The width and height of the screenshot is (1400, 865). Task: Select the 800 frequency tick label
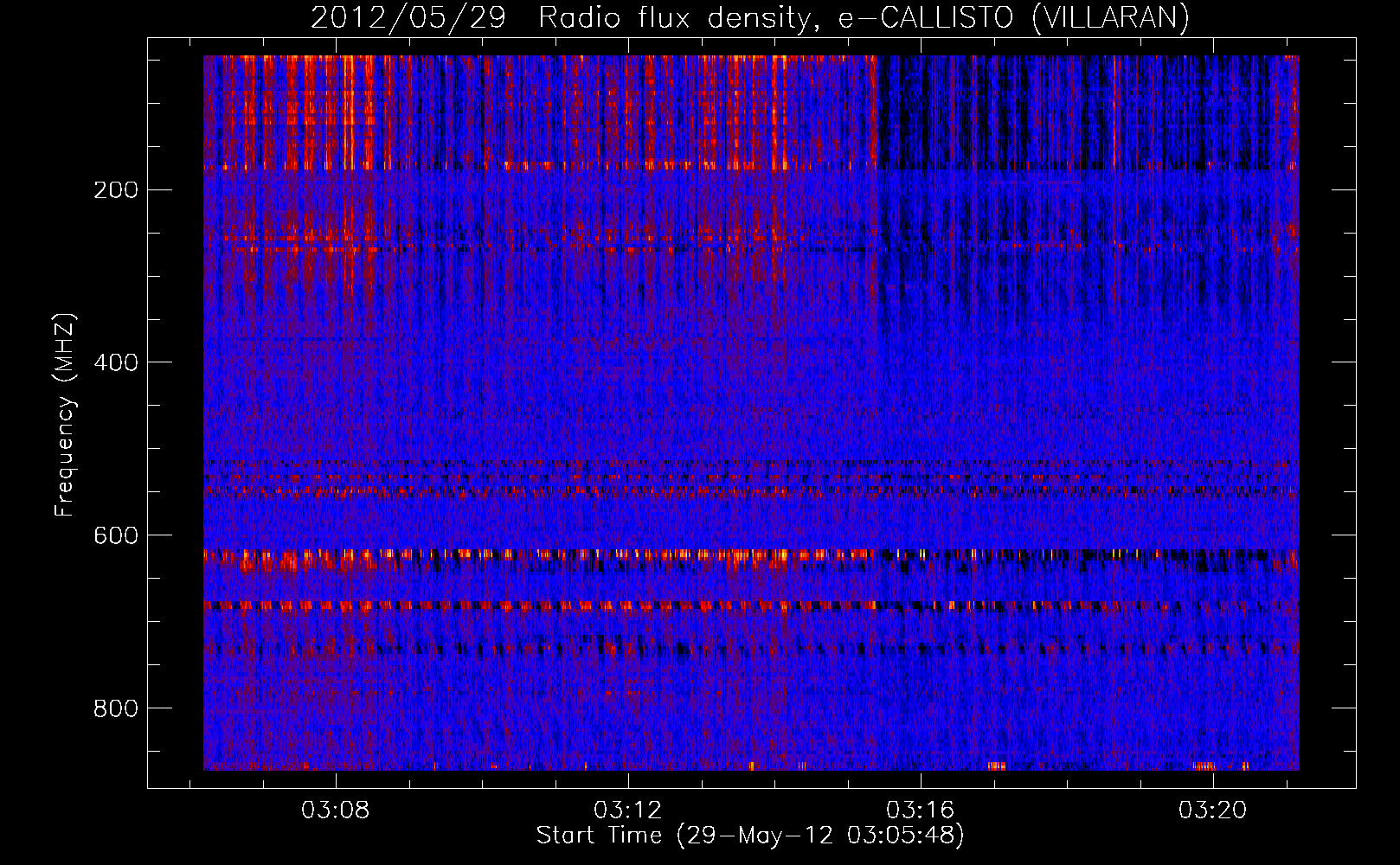116,709
